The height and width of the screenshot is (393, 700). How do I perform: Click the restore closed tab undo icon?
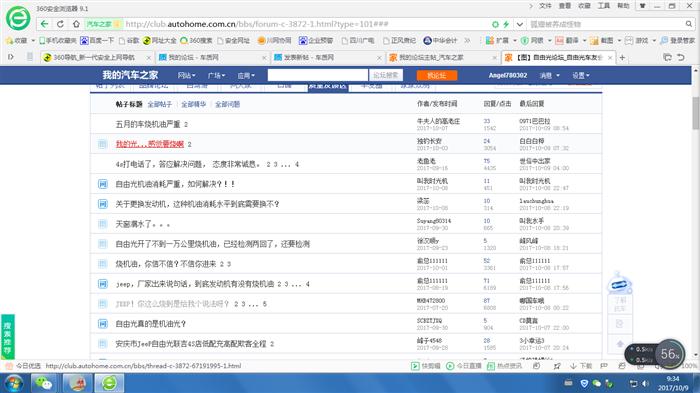coord(681,57)
